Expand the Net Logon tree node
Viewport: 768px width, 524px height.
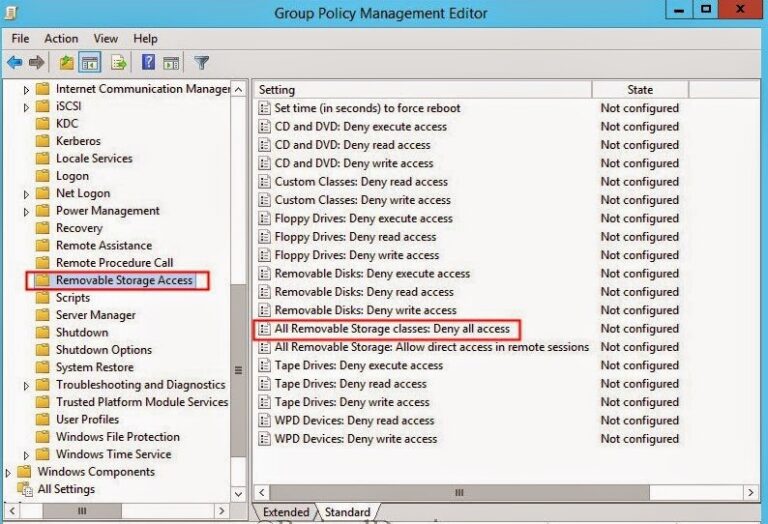pyautogui.click(x=26, y=194)
